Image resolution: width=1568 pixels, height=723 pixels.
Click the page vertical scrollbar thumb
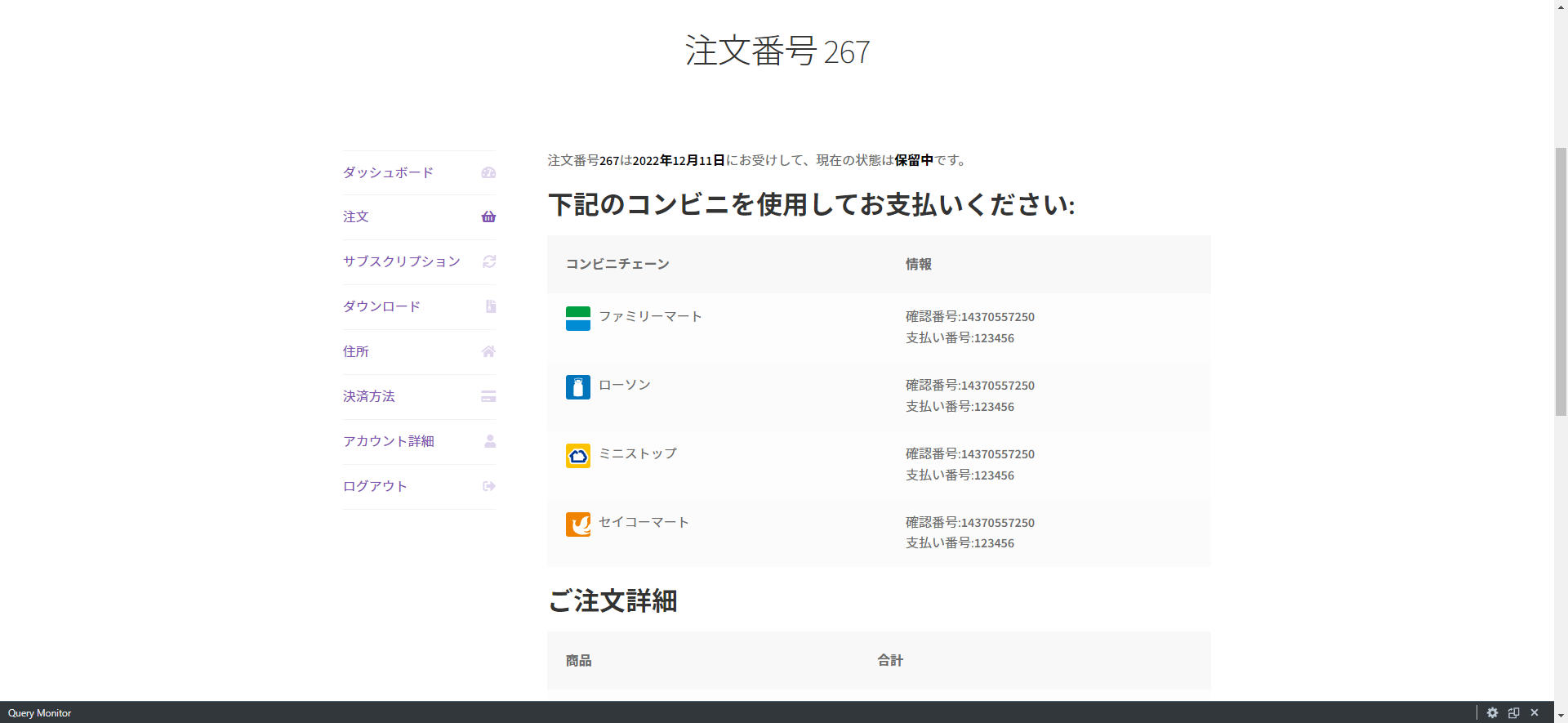pos(1561,282)
